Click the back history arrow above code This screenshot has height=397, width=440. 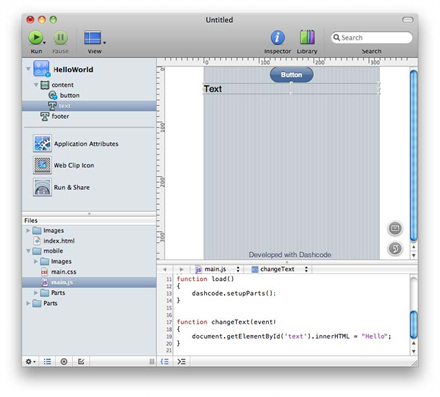pos(165,269)
